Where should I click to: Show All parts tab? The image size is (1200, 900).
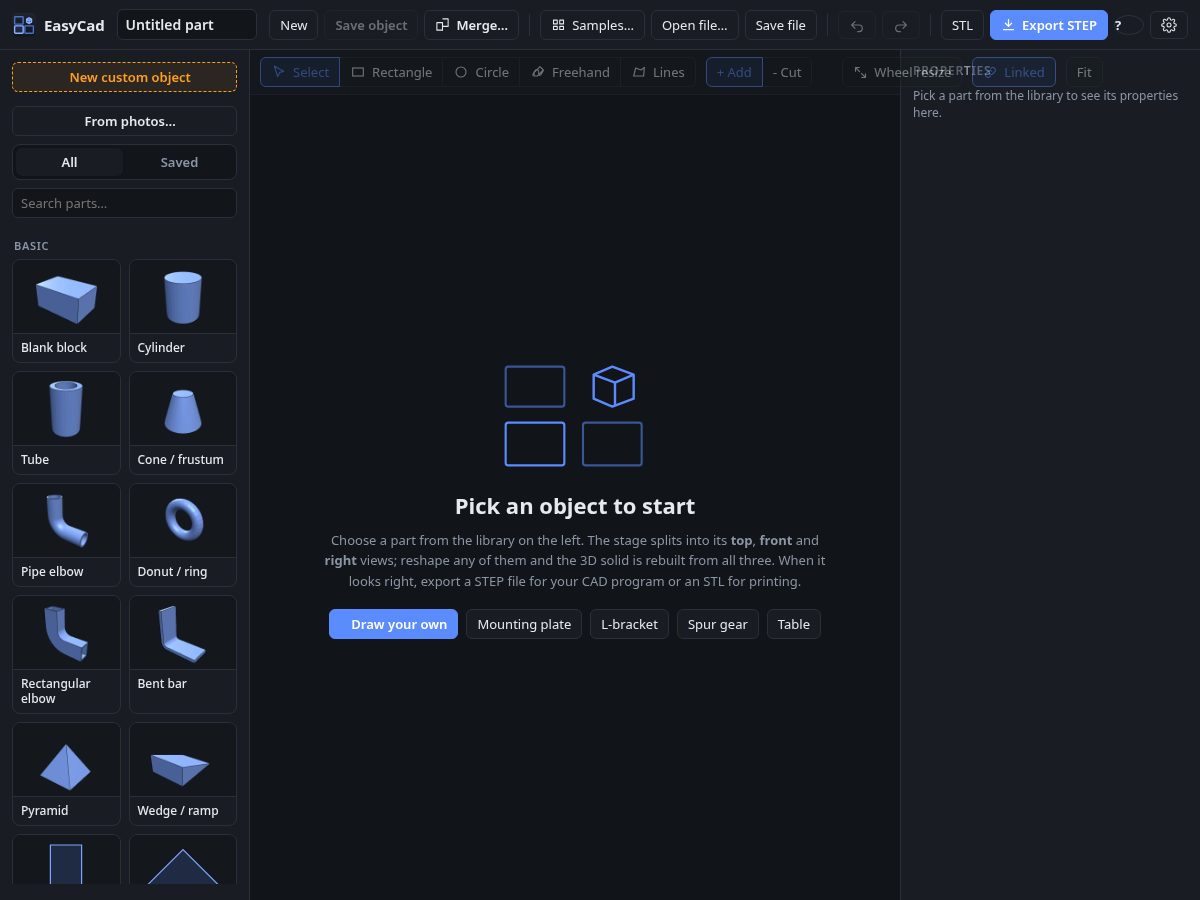69,162
